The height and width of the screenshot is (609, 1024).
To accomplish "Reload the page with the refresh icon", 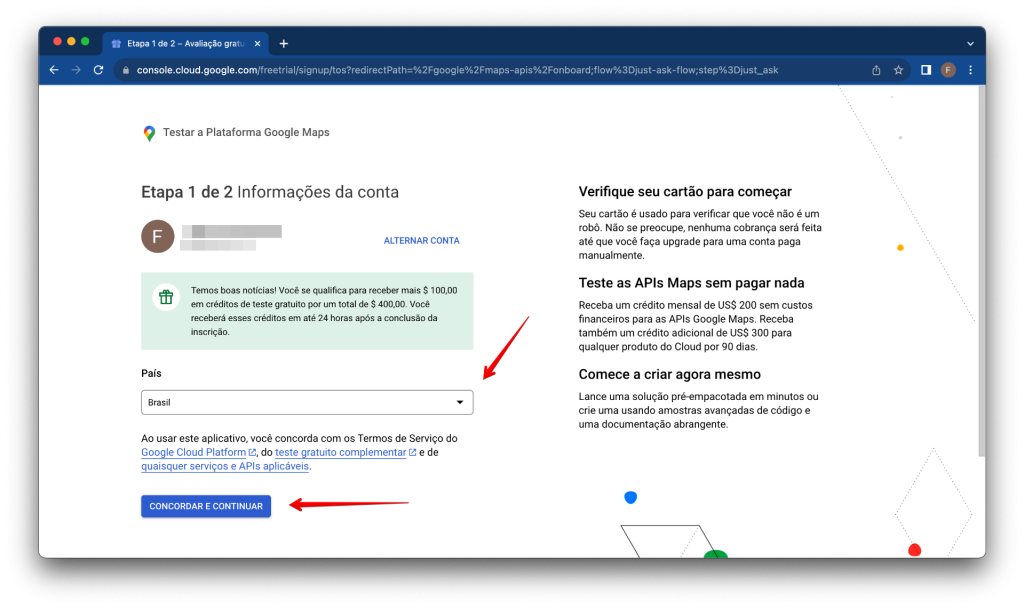I will pos(99,70).
